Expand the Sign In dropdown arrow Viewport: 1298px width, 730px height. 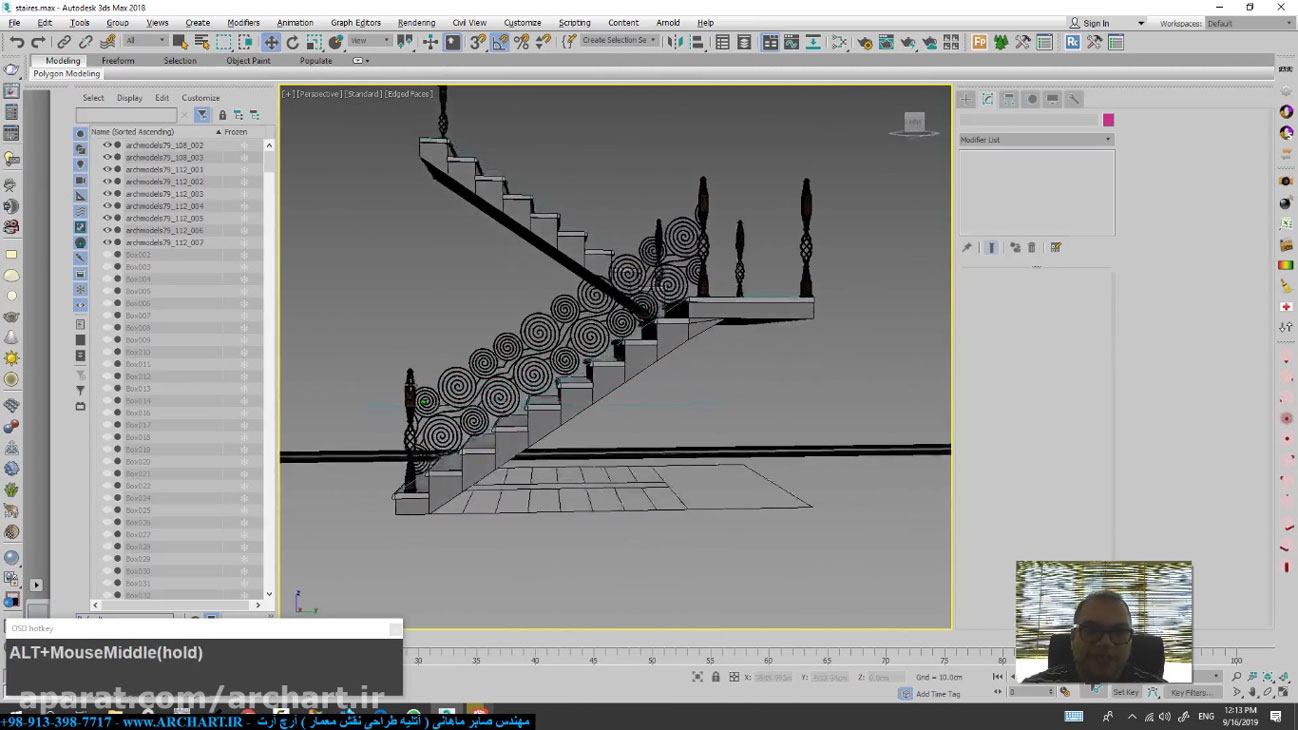(1140, 23)
